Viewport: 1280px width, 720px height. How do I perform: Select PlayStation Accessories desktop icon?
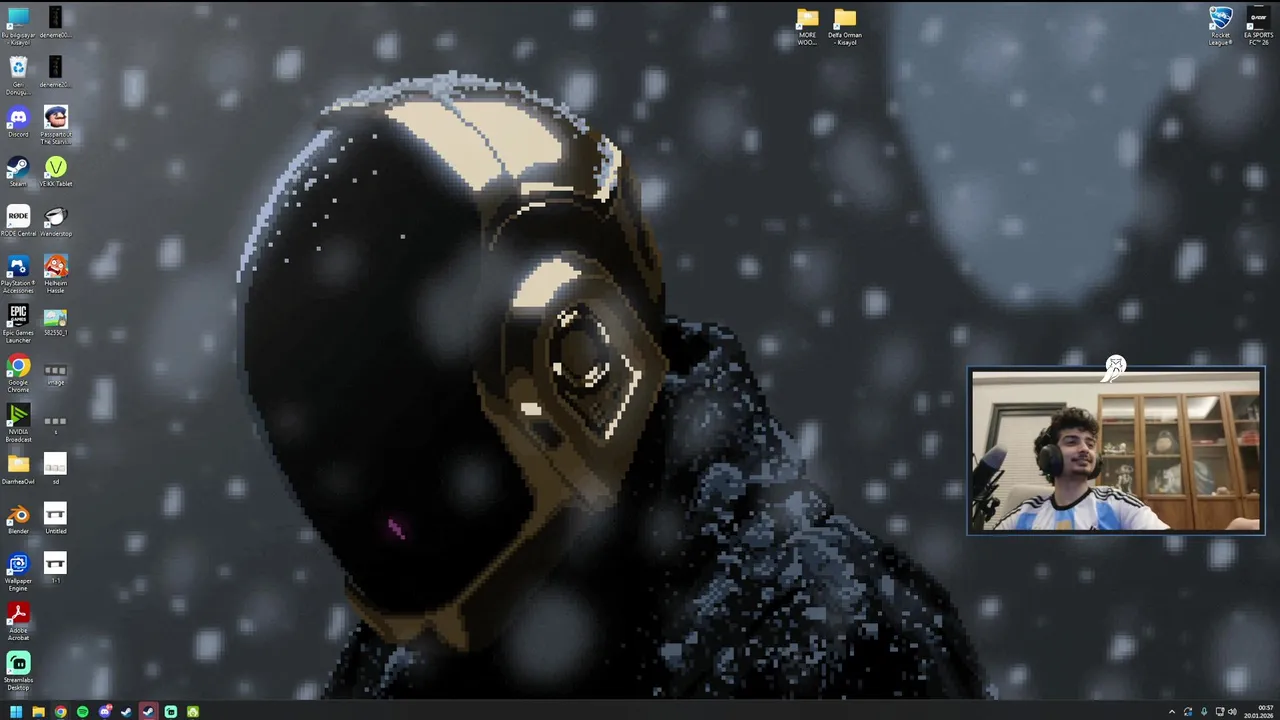[x=18, y=274]
